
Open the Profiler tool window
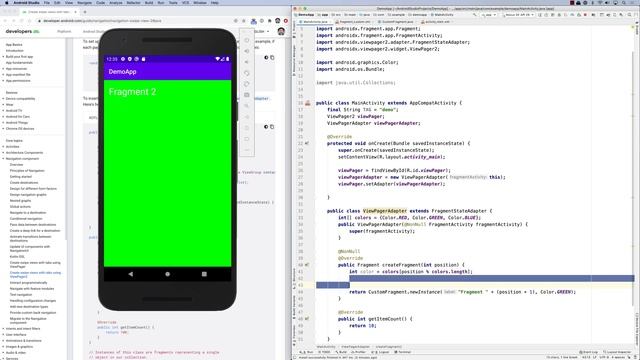358,352
